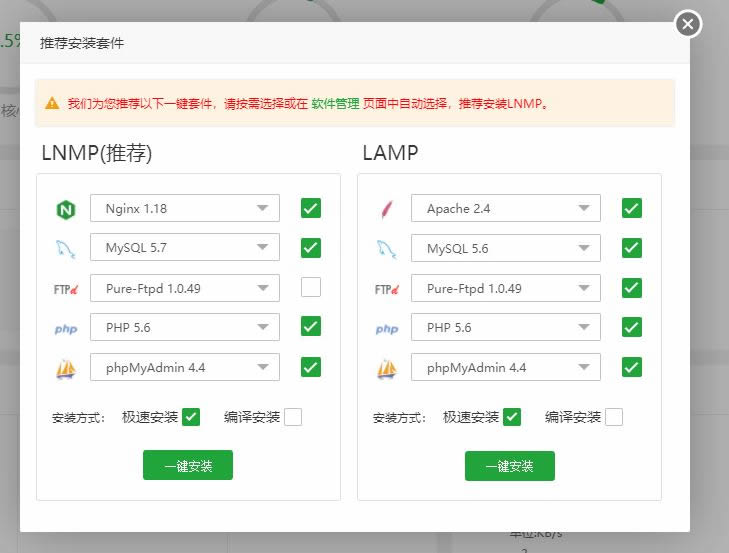Click the LAMP heading
The image size is (729, 553).
tap(391, 153)
